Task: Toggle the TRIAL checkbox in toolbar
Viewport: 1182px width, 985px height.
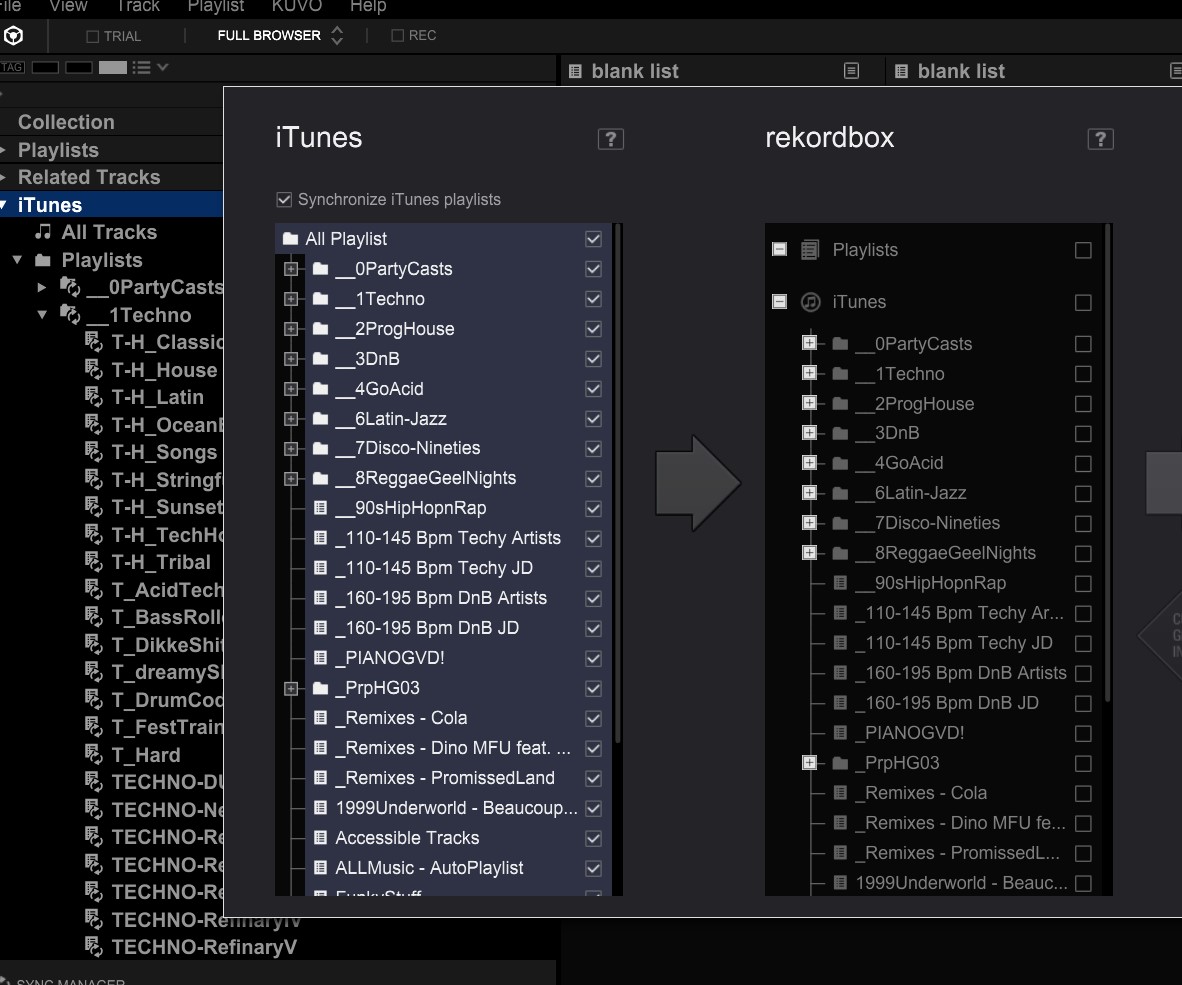Action: (x=93, y=36)
